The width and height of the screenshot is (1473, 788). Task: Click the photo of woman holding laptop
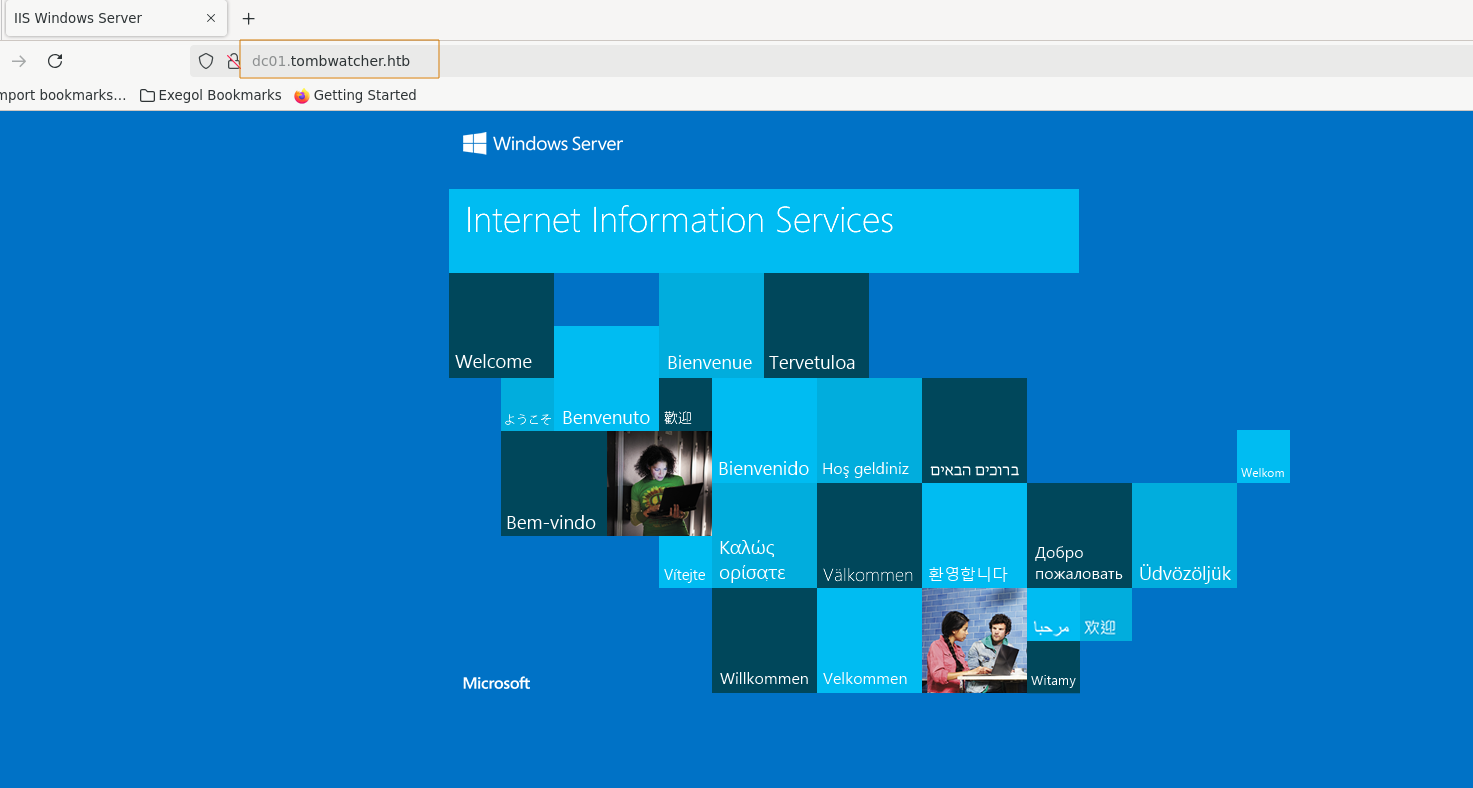(659, 483)
